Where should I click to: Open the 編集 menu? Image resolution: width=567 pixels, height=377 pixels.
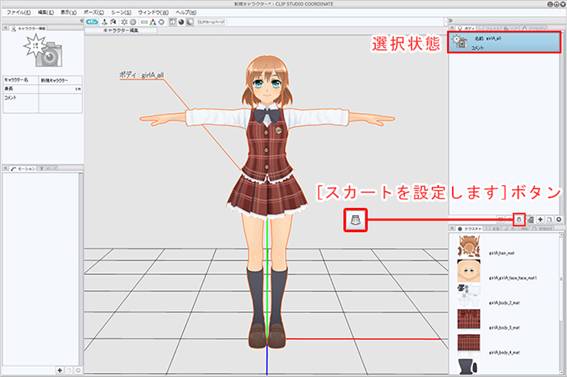click(x=46, y=12)
